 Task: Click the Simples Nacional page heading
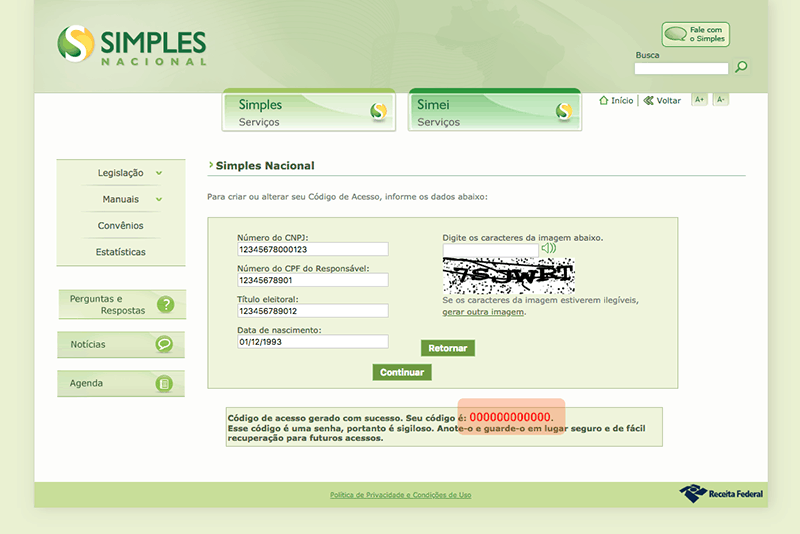(x=265, y=166)
